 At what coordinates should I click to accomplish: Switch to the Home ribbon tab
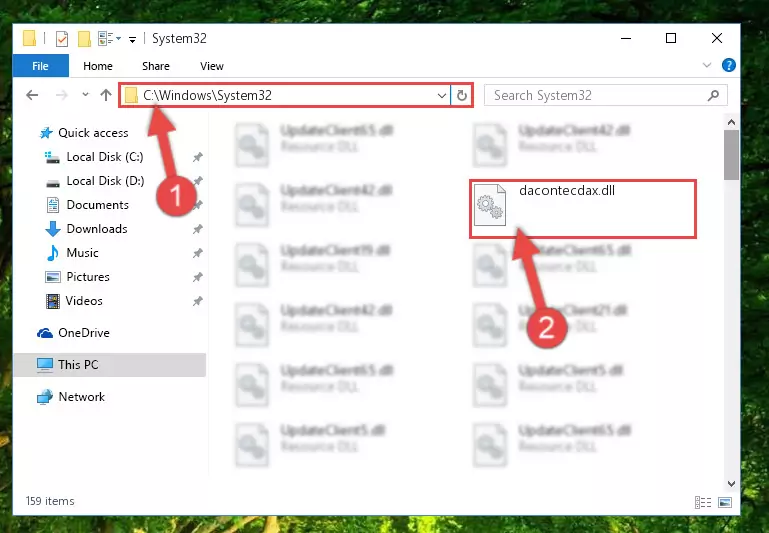pos(98,66)
